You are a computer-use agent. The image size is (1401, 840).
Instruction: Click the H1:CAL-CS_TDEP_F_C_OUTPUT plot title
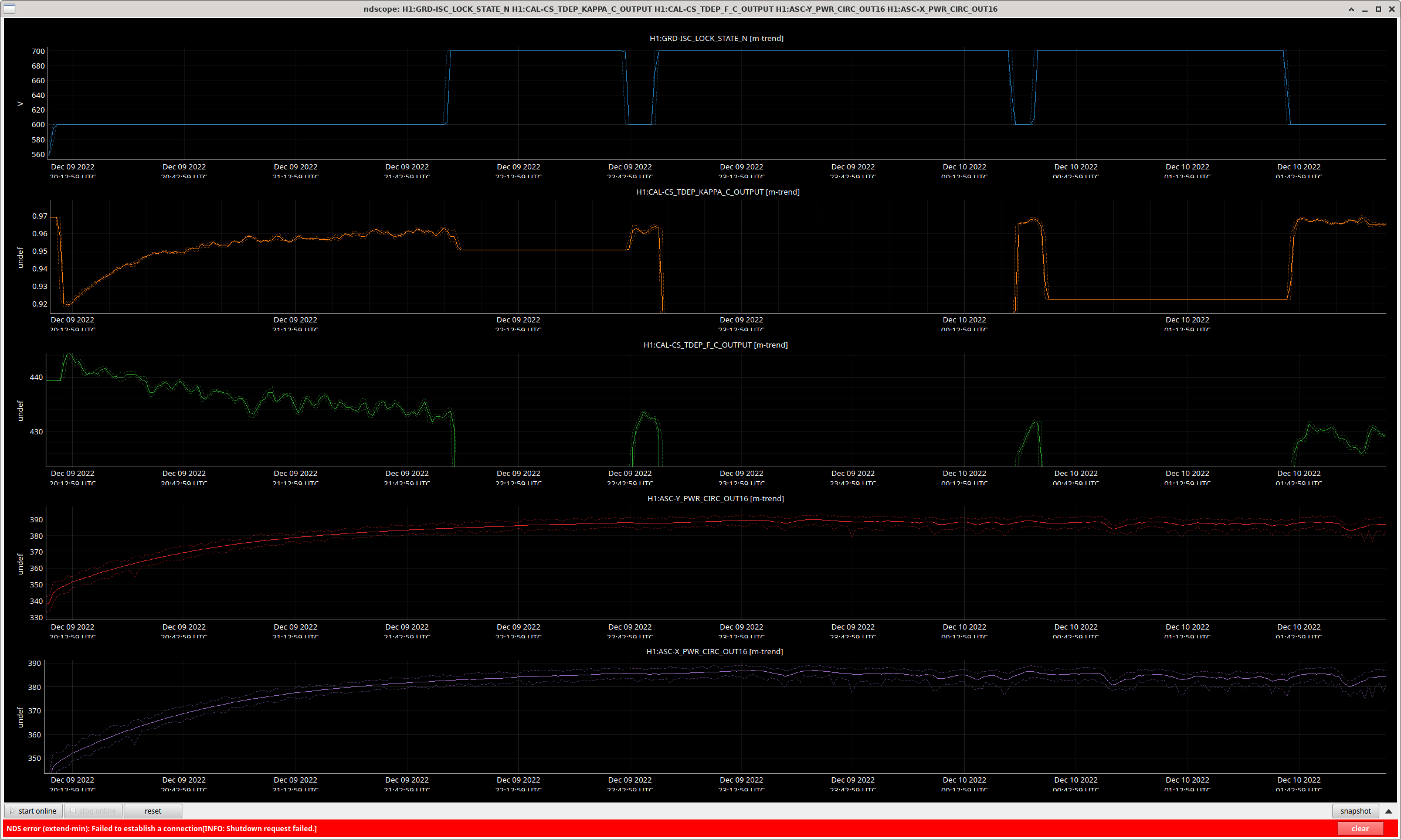(715, 345)
